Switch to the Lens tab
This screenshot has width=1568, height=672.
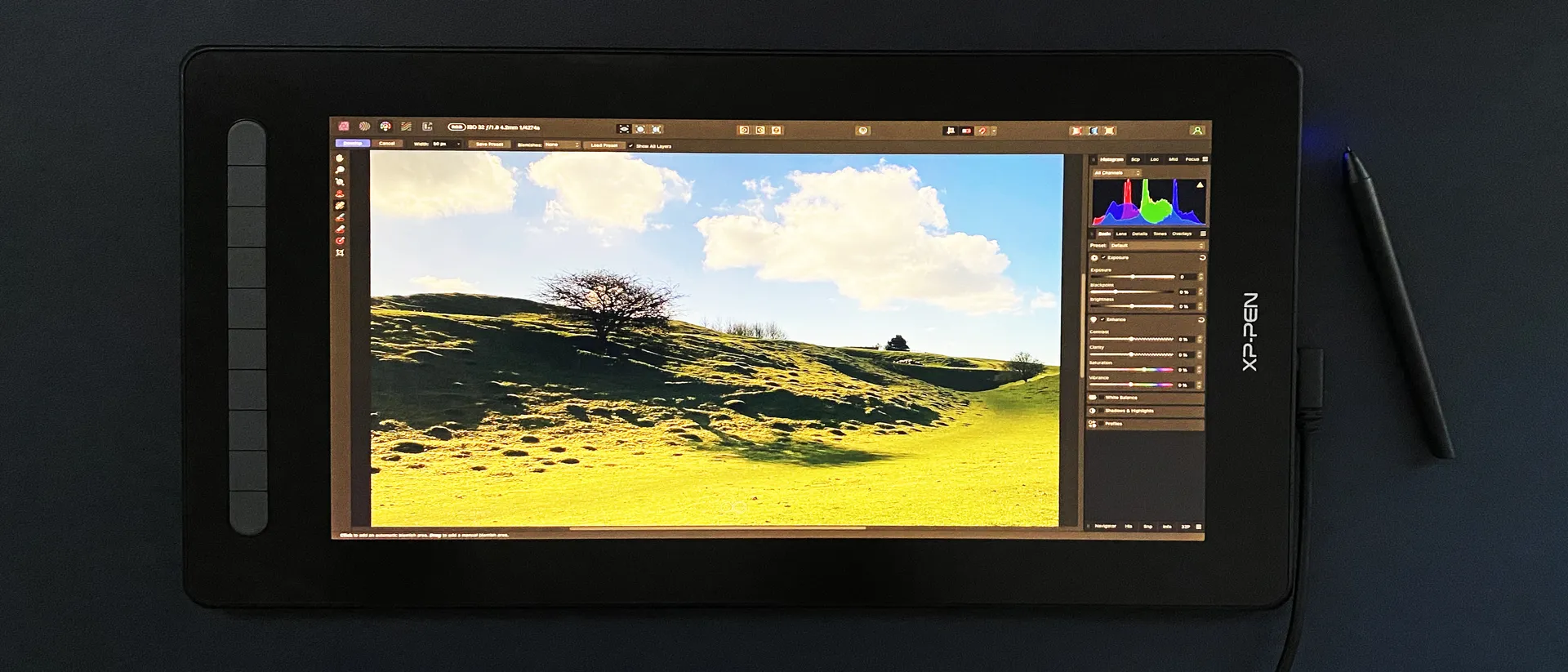1121,234
